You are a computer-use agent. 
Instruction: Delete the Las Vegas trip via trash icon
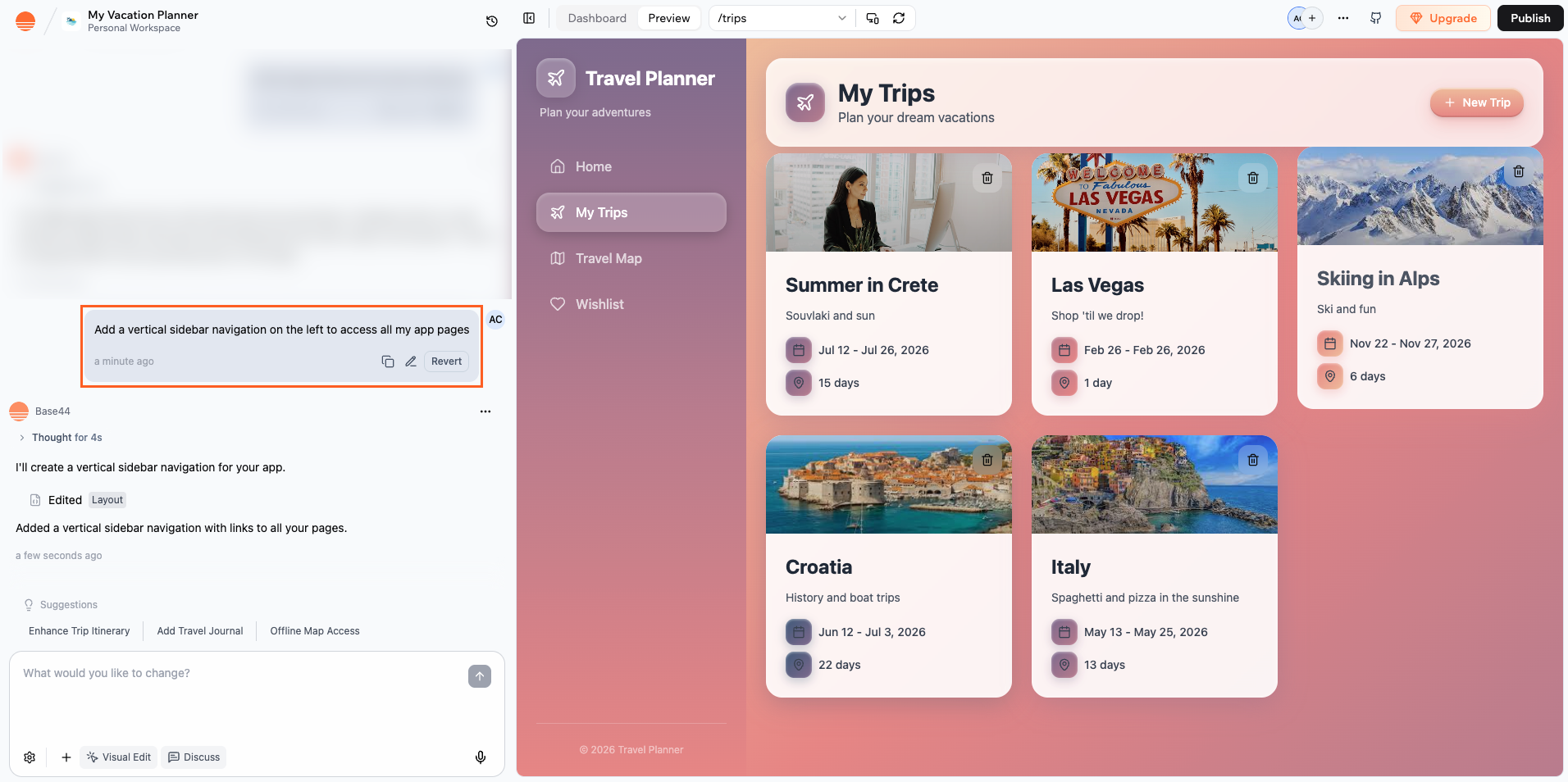coord(1253,177)
